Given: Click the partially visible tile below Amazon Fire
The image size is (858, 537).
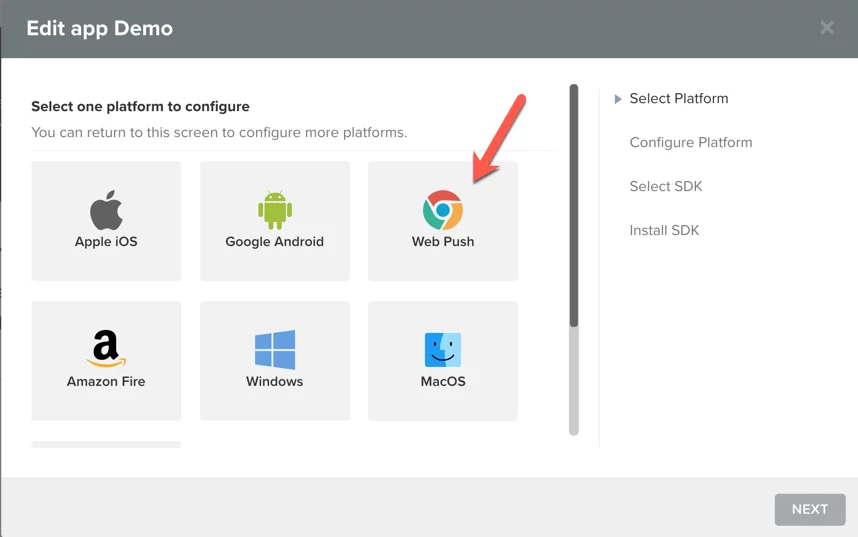Looking at the screenshot, I should tap(106, 444).
